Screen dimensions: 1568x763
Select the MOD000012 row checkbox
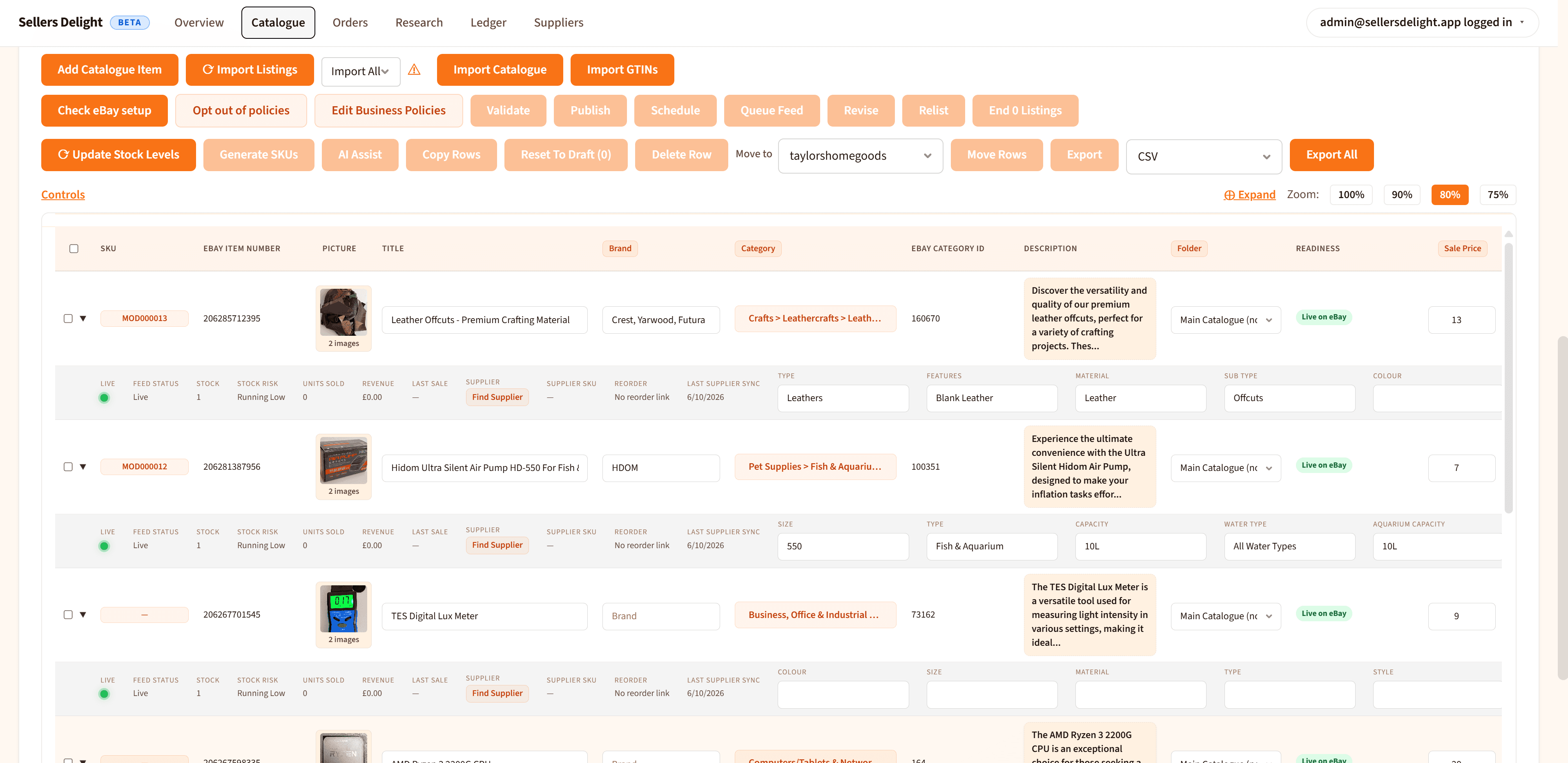tap(68, 466)
